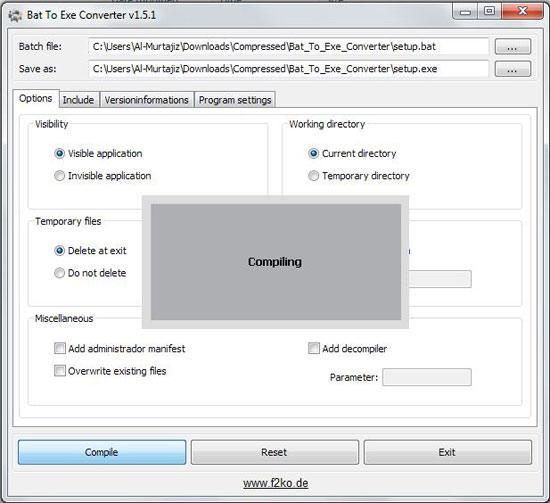The width and height of the screenshot is (550, 503).
Task: Choose Current directory as working directory
Action: (x=313, y=154)
